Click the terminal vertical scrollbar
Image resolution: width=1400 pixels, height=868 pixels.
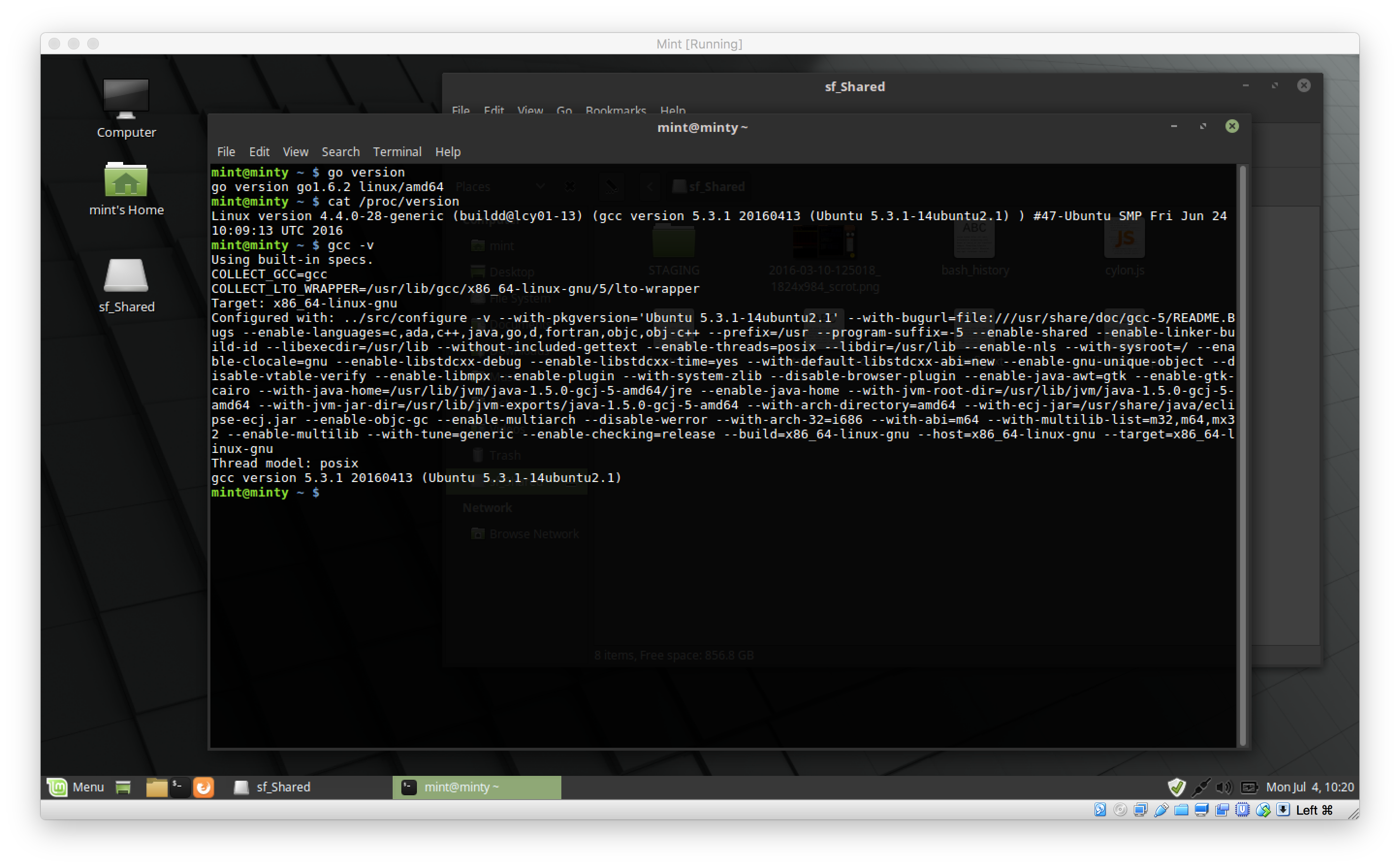point(1243,456)
